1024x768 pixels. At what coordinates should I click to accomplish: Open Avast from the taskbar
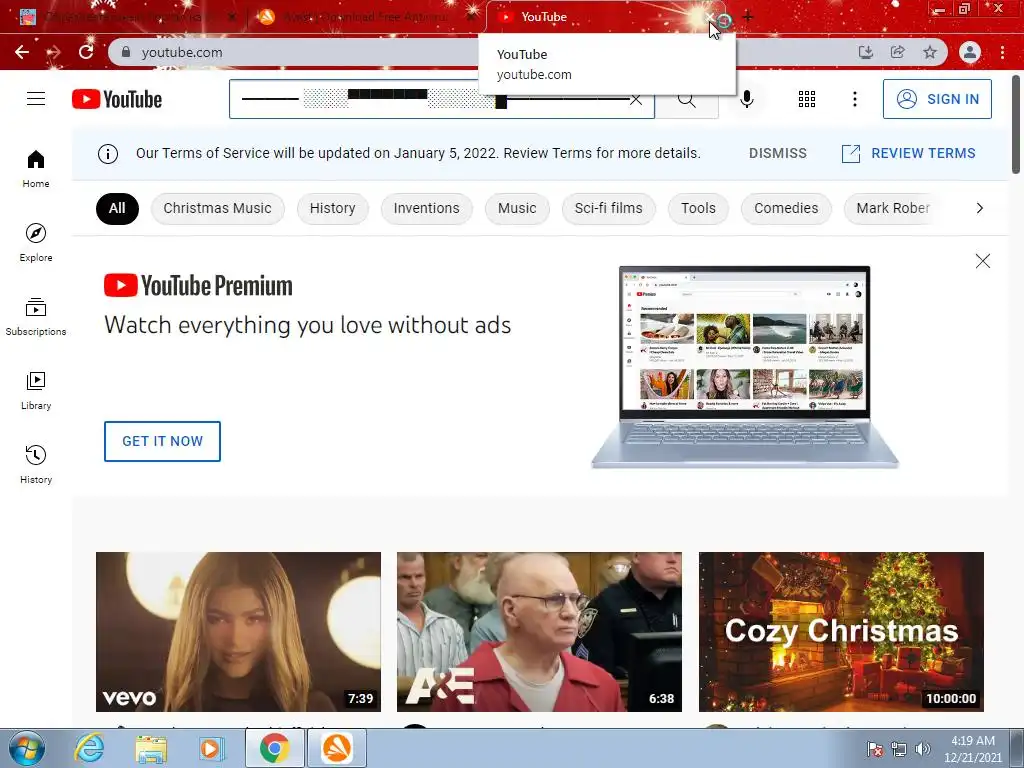(x=337, y=748)
